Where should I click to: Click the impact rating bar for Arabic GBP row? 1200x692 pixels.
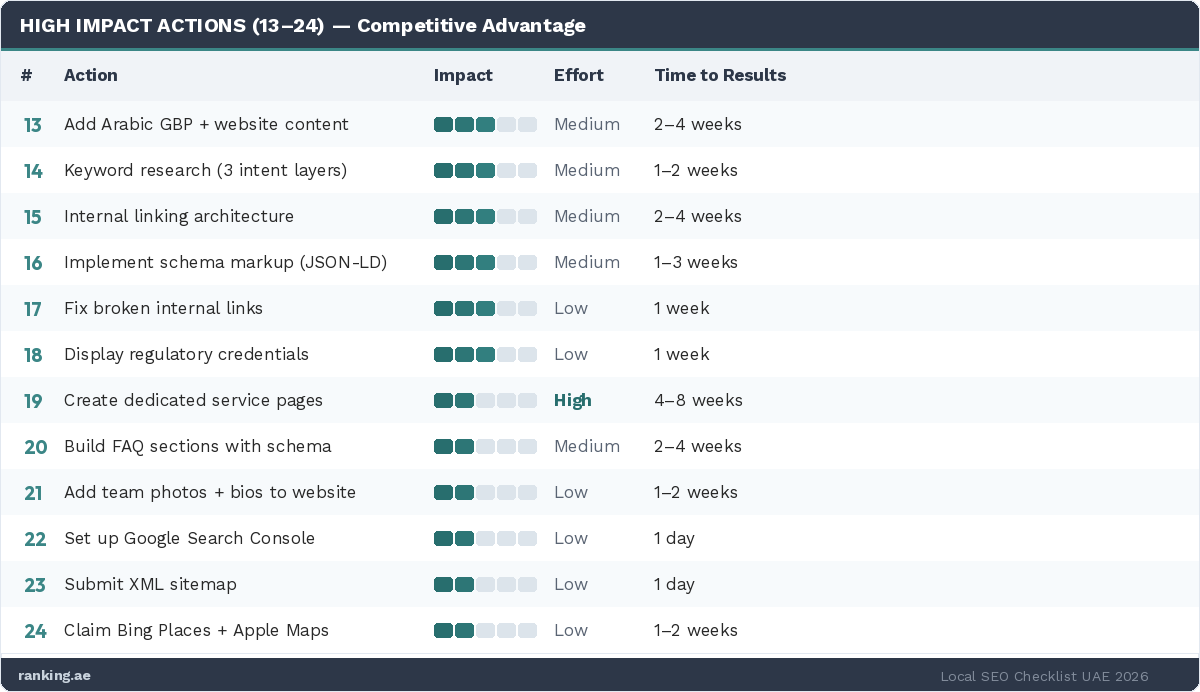pos(485,125)
